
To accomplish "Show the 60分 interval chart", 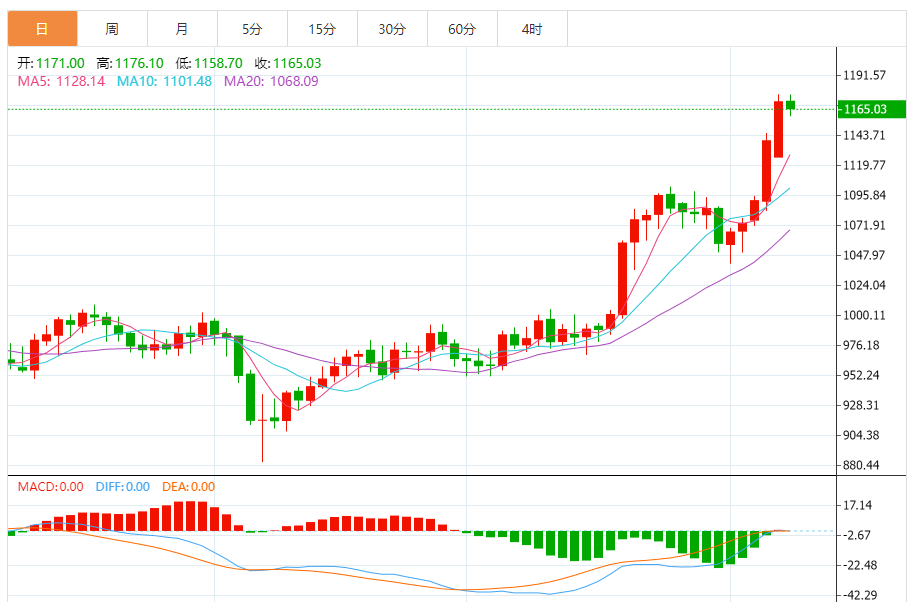I will pos(462,29).
